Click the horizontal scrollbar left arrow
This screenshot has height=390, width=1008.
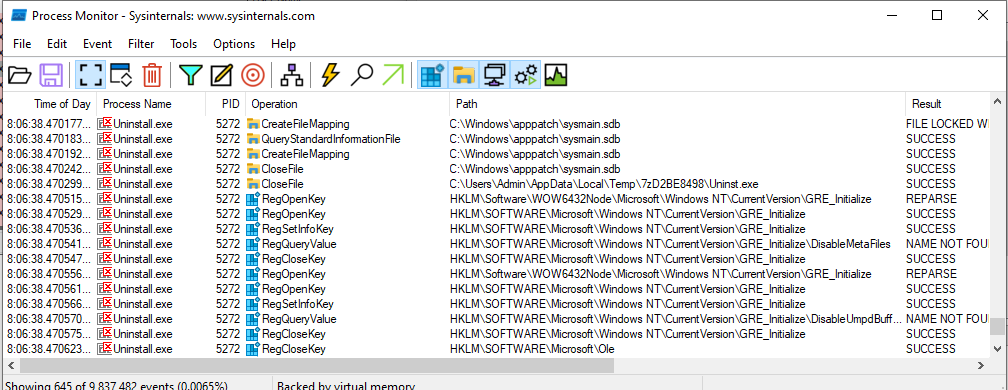[10, 366]
